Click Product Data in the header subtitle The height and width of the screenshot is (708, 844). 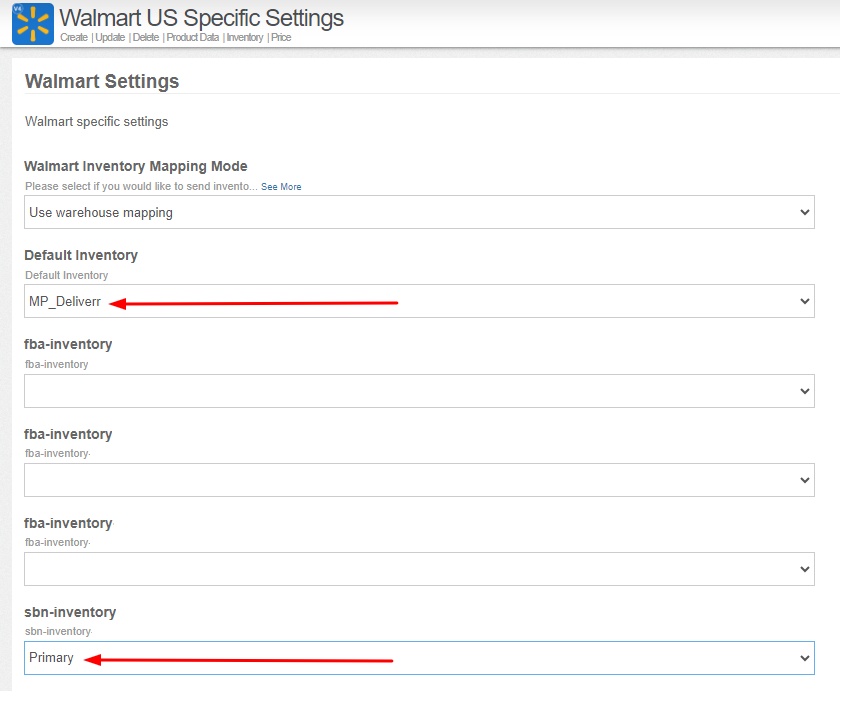[192, 37]
